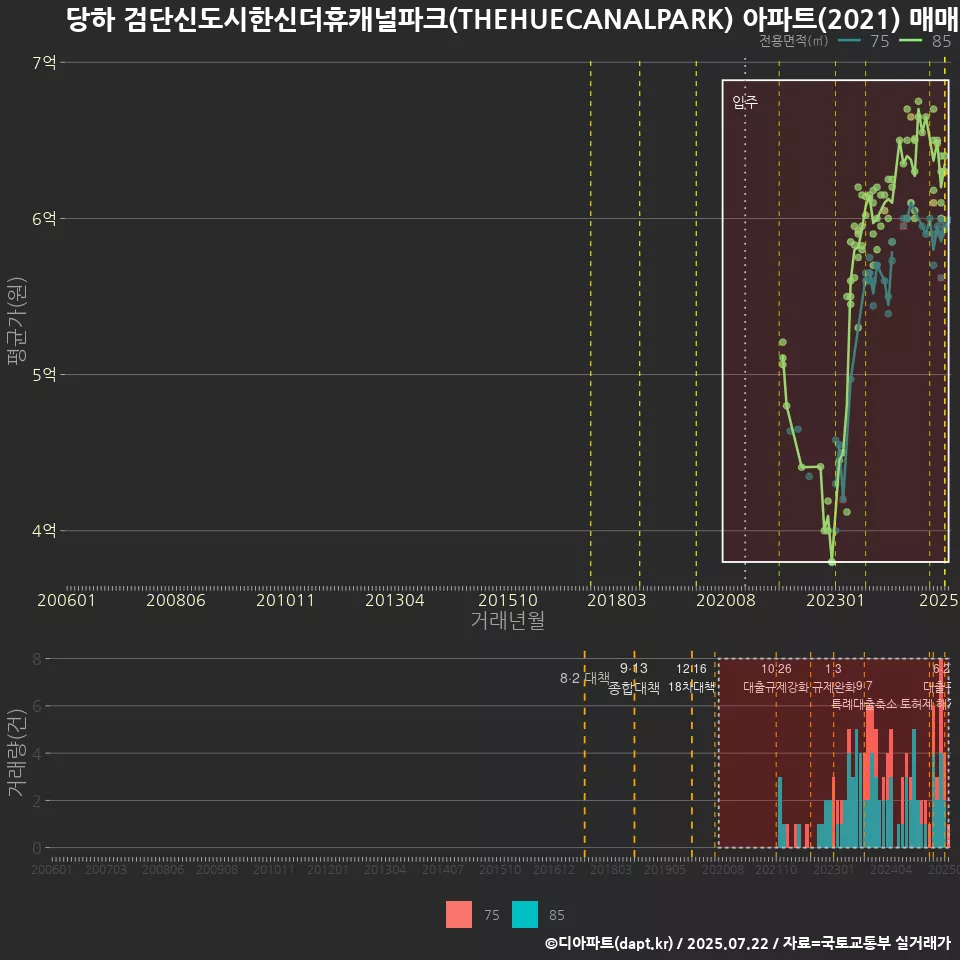Click the 202301 label on price chart axis
The height and width of the screenshot is (960, 960).
coord(835,600)
